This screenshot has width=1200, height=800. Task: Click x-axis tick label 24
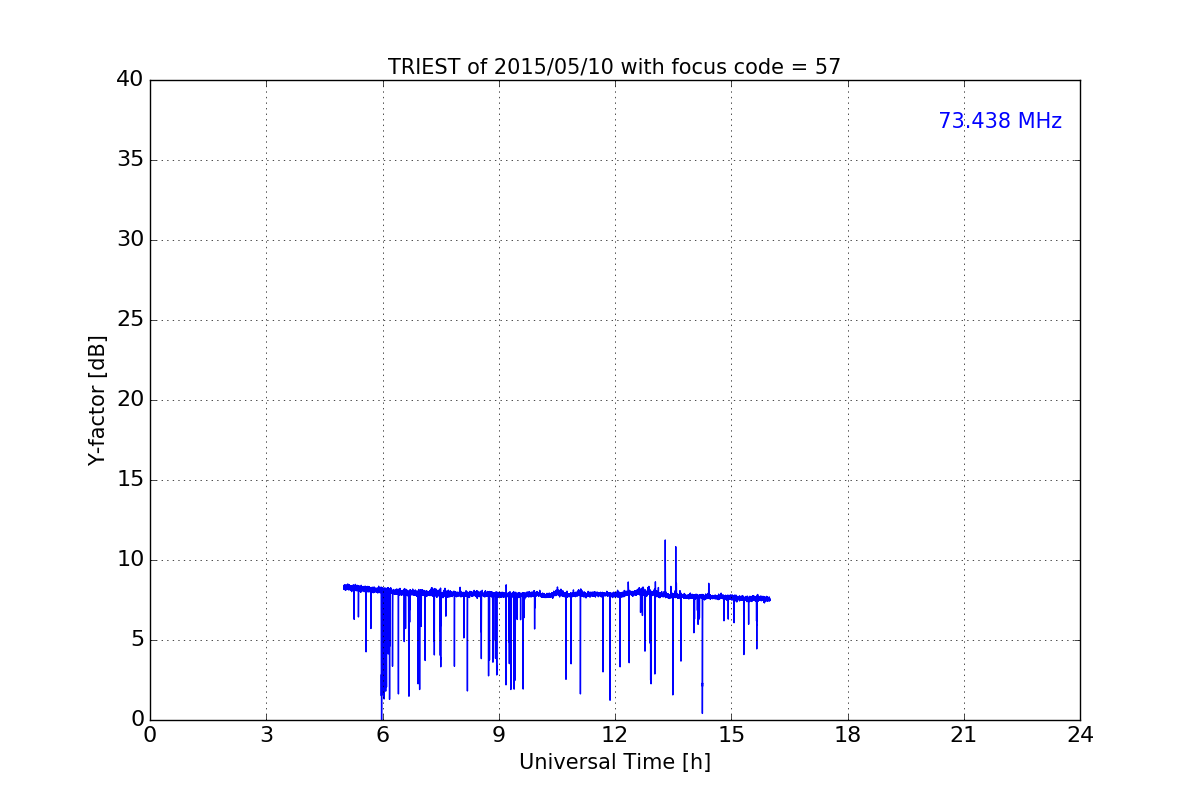coord(1080,735)
